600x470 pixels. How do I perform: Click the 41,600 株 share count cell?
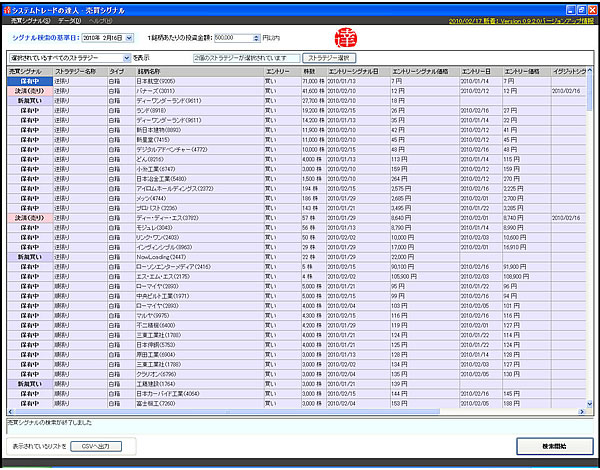click(x=313, y=91)
